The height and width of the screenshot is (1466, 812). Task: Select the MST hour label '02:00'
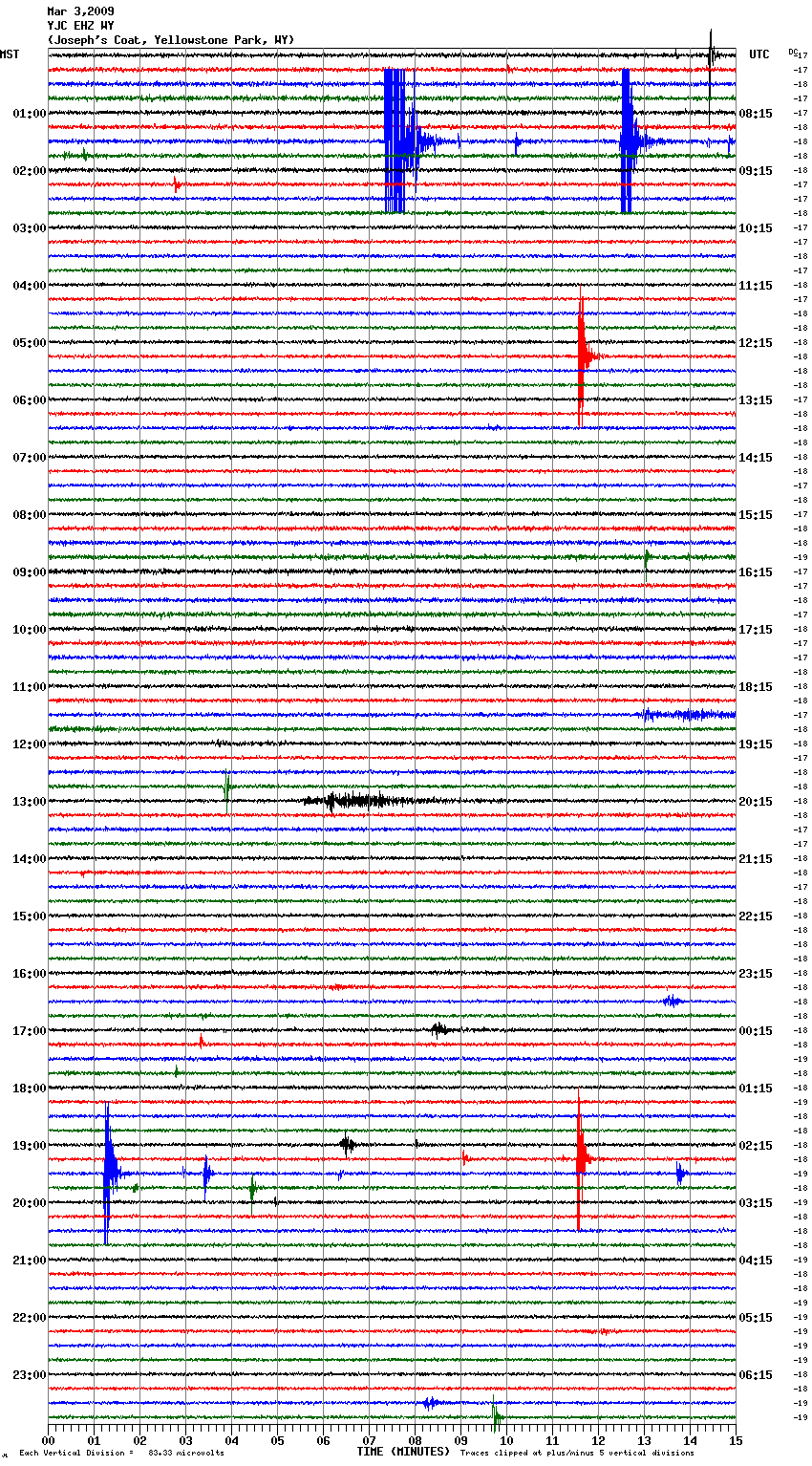30,171
